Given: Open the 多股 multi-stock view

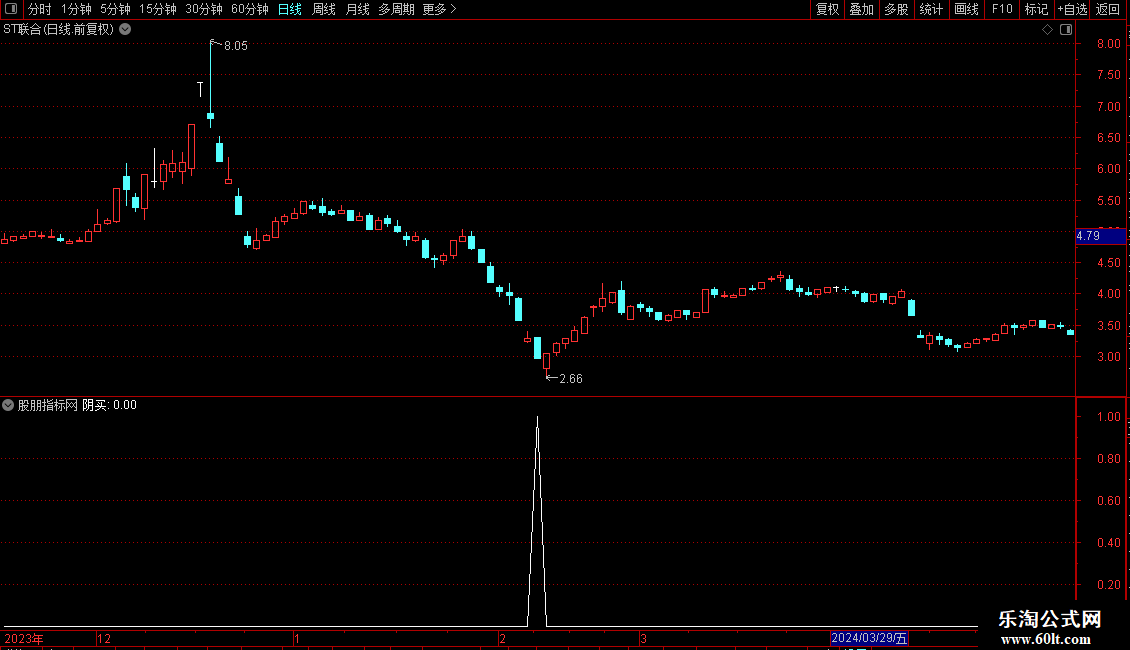Looking at the screenshot, I should (897, 9).
